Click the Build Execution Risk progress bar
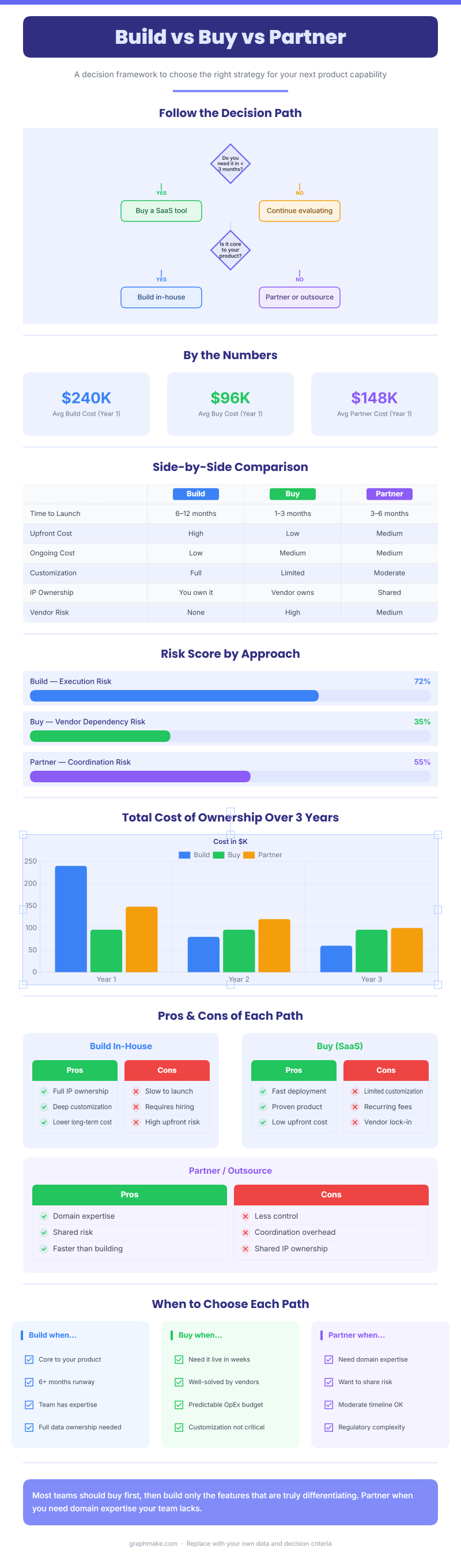The image size is (461, 1568). point(230,696)
